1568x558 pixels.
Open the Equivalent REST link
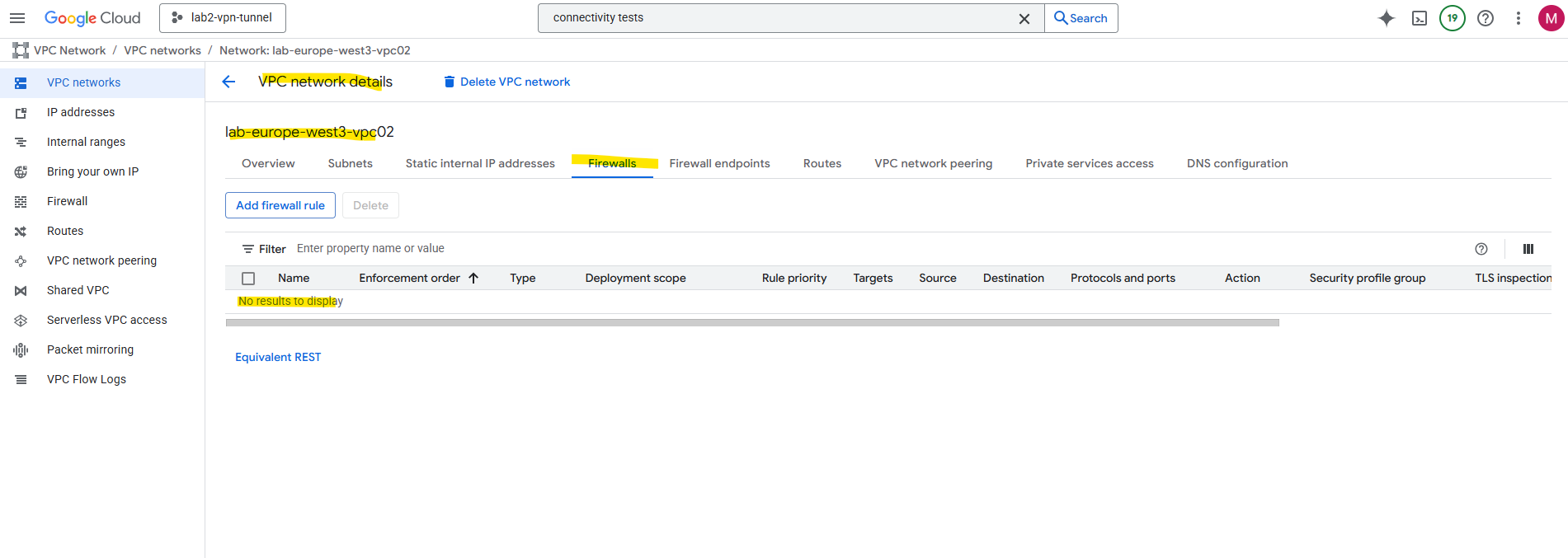(278, 357)
